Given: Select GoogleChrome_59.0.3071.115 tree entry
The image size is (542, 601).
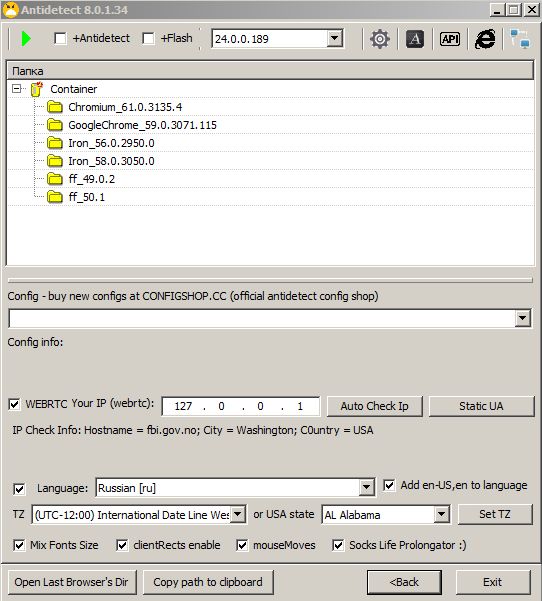Looking at the screenshot, I should [142, 125].
